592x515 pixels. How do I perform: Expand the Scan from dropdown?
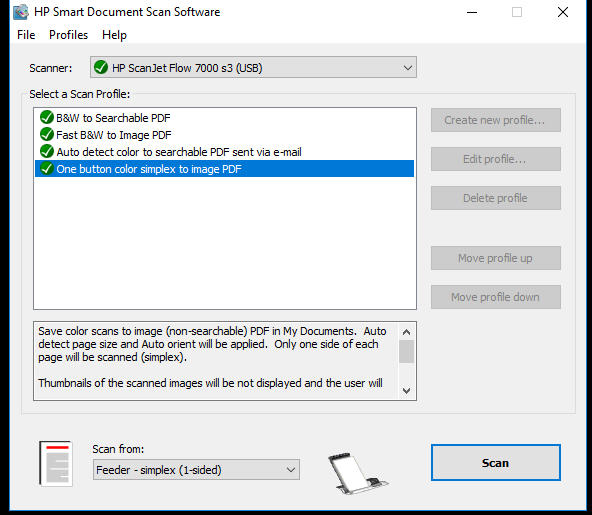(196, 470)
